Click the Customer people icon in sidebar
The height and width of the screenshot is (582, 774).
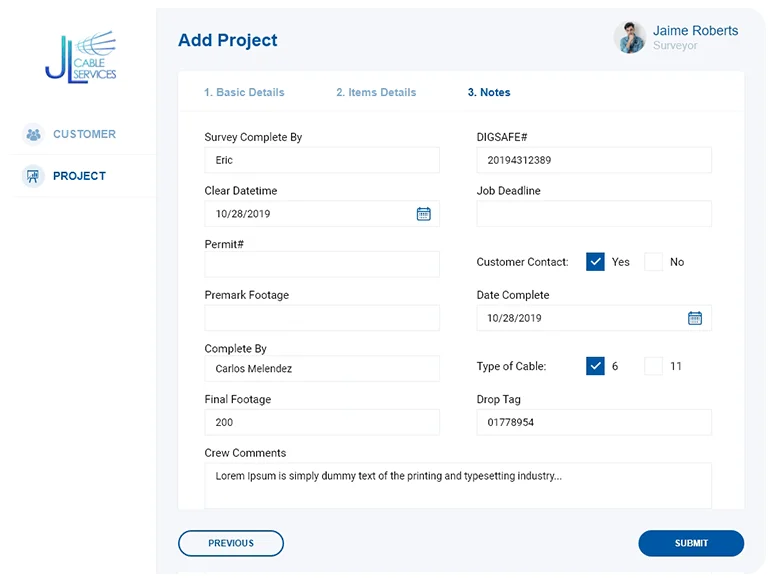[33, 134]
